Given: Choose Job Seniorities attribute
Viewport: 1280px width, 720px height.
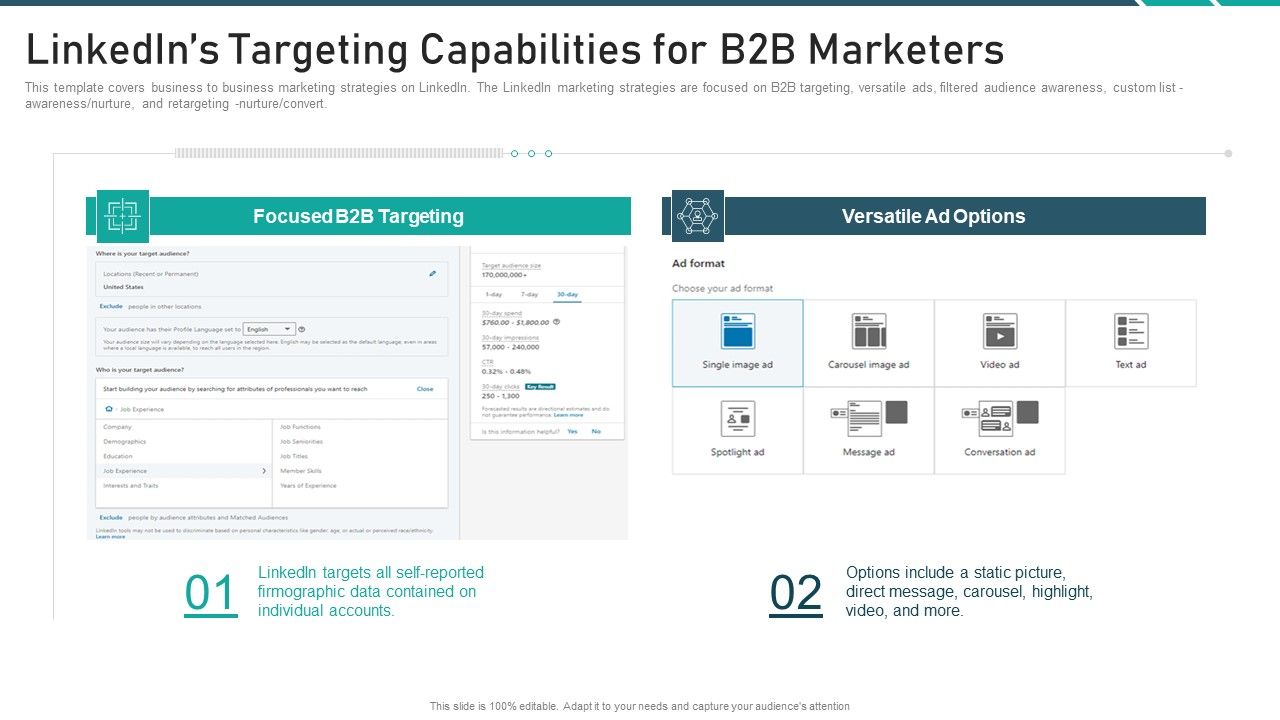Looking at the screenshot, I should pyautogui.click(x=302, y=441).
